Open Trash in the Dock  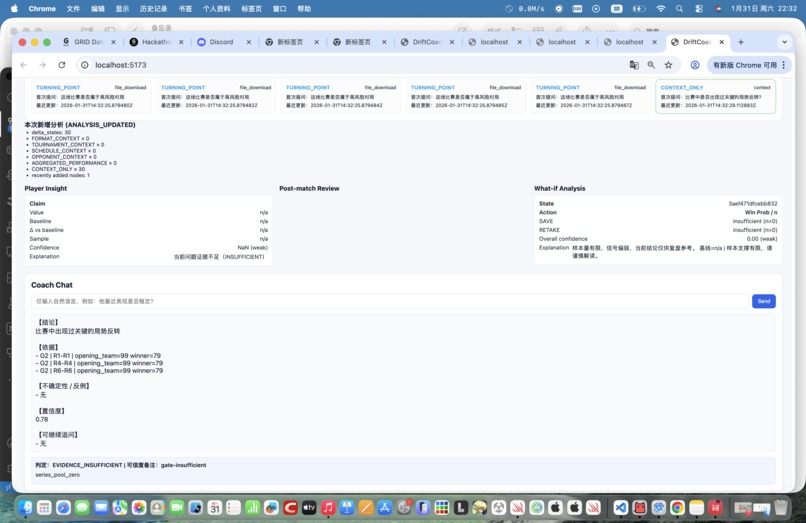coord(781,508)
